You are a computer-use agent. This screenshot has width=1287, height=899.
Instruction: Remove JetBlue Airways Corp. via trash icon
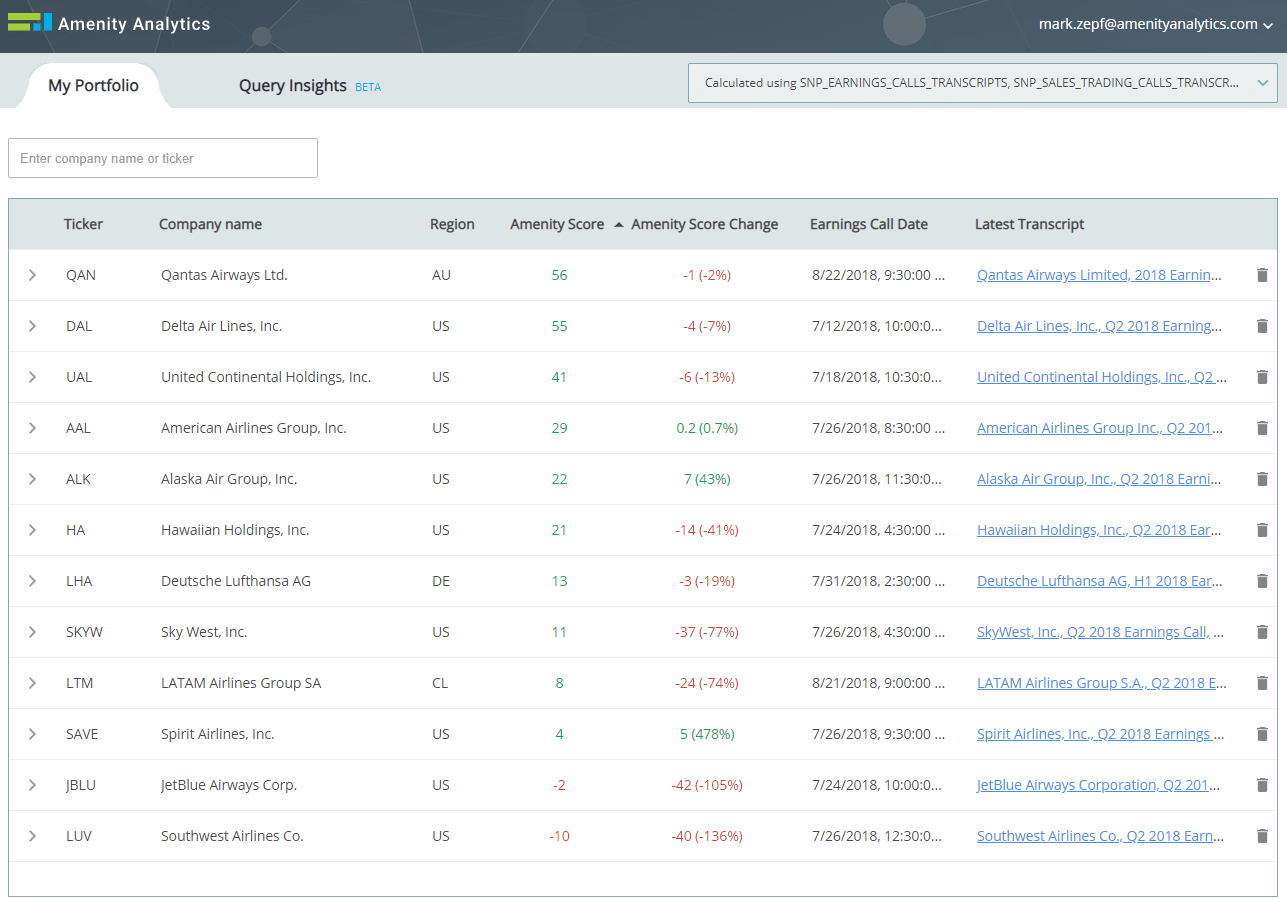pyautogui.click(x=1262, y=785)
